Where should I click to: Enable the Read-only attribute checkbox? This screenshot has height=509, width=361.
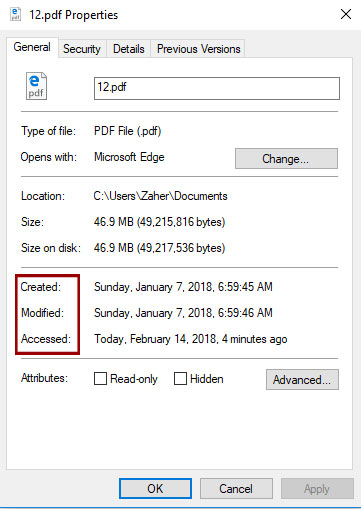[x=100, y=379]
